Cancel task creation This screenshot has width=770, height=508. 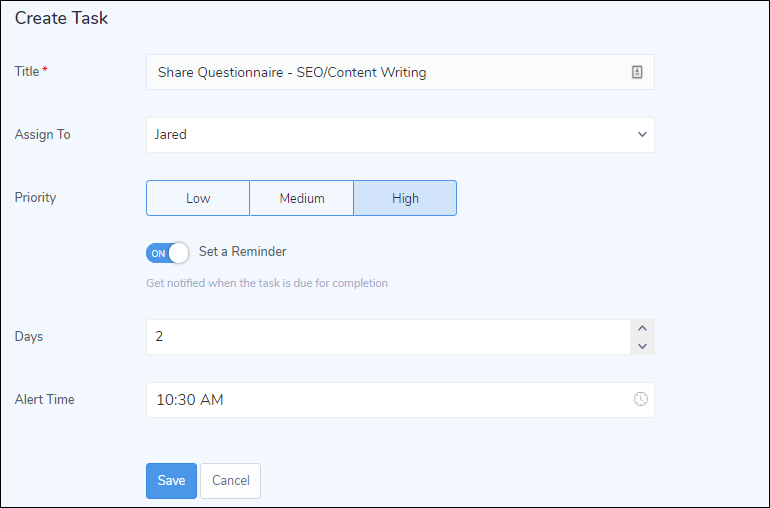coord(230,480)
